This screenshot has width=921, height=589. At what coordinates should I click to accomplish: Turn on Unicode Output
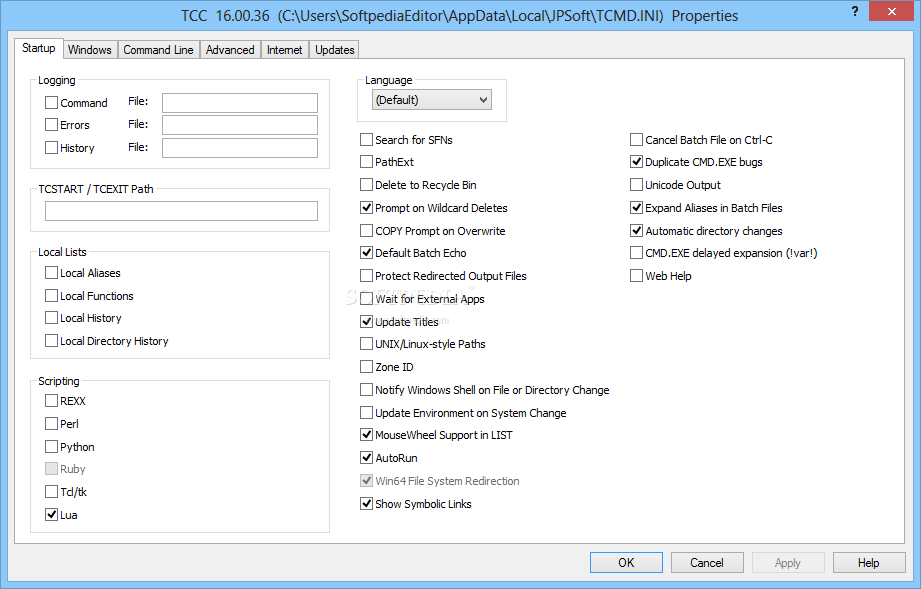(x=637, y=185)
